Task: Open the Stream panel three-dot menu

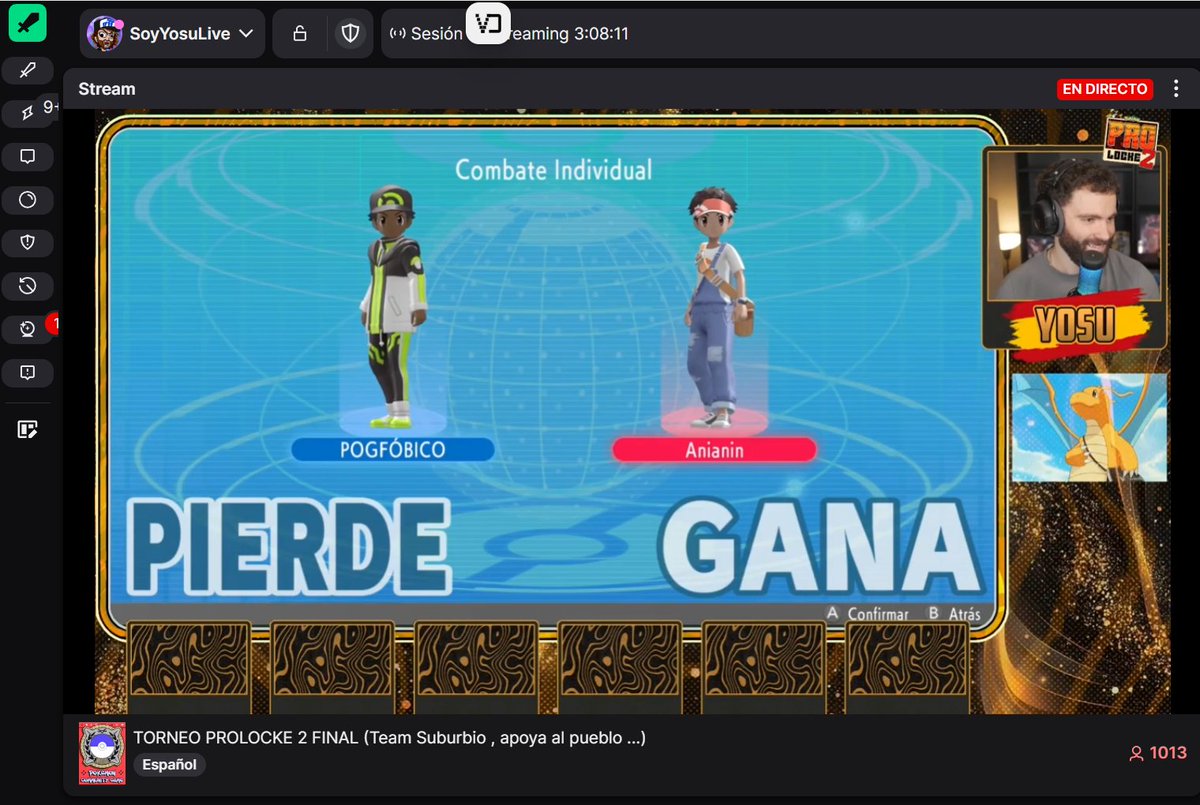Action: point(1176,89)
